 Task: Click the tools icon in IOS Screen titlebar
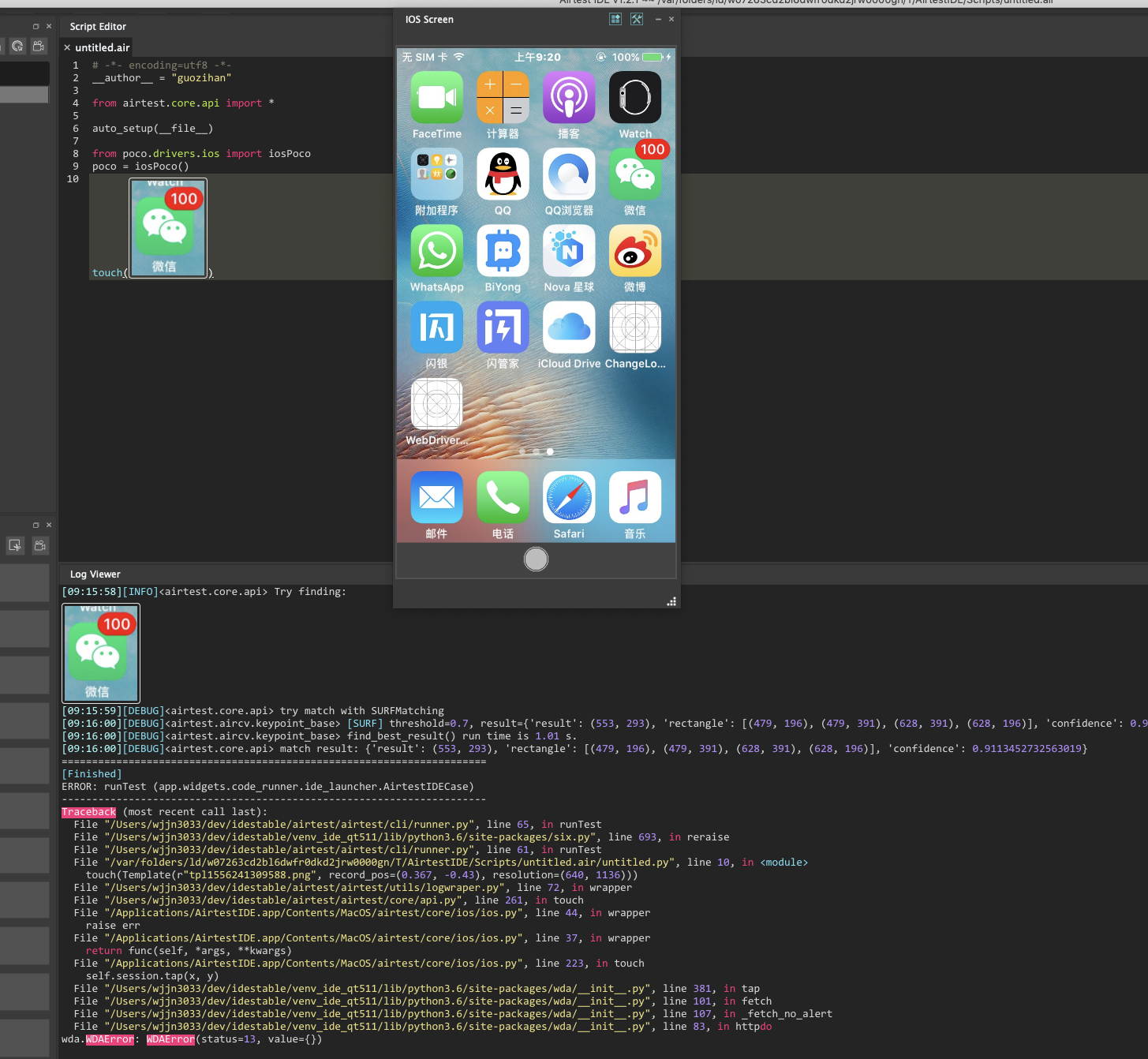pyautogui.click(x=637, y=18)
